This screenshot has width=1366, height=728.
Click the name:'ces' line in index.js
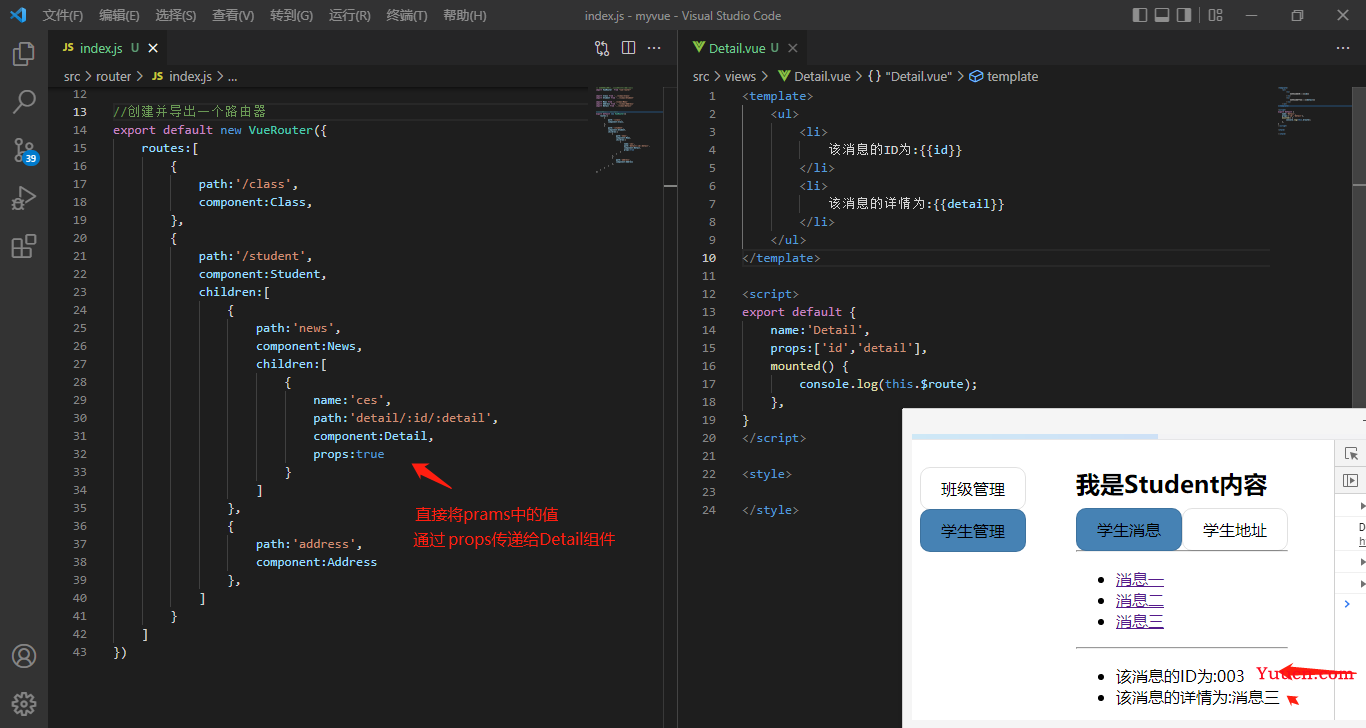352,400
